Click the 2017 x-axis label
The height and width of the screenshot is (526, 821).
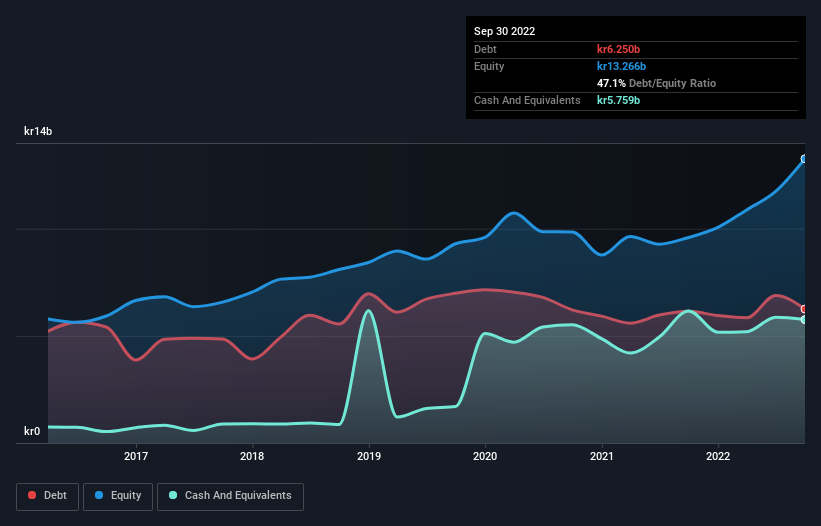[136, 456]
